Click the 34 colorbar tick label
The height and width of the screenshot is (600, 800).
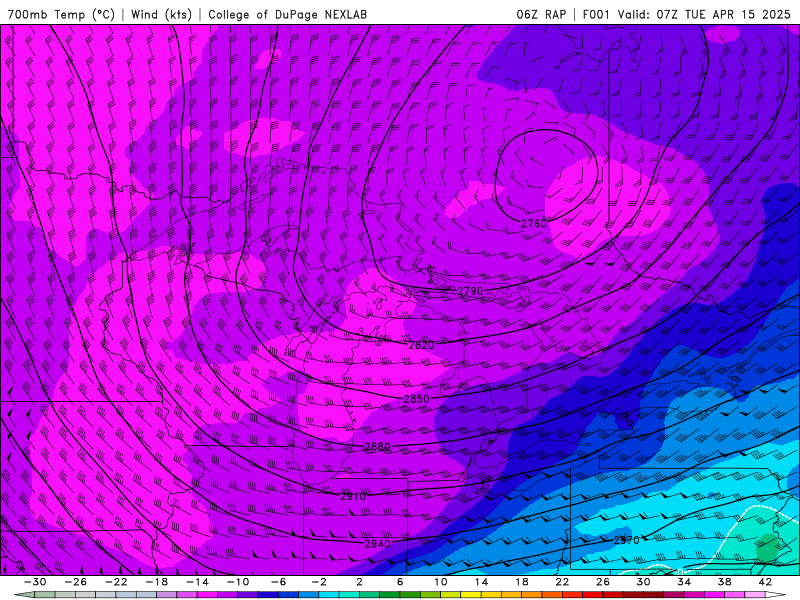(684, 582)
